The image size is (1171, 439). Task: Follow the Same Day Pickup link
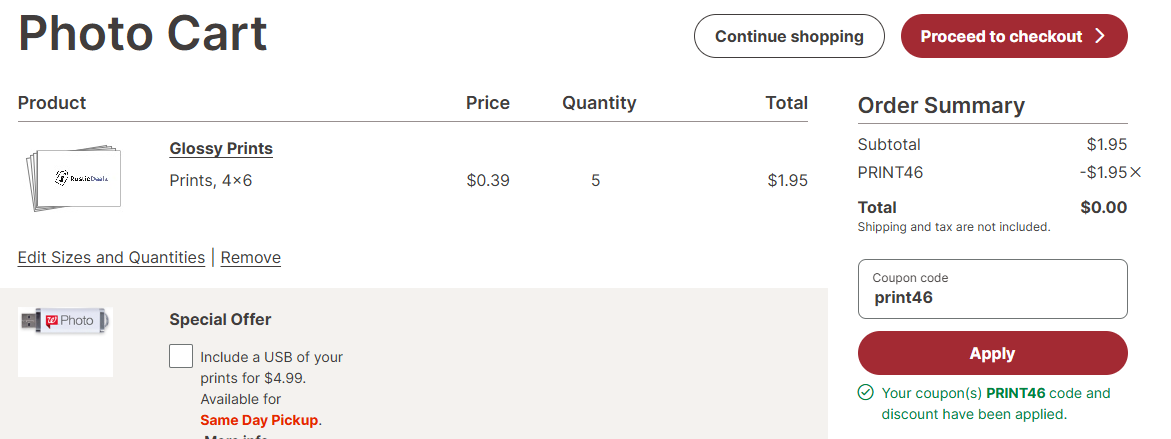point(260,420)
